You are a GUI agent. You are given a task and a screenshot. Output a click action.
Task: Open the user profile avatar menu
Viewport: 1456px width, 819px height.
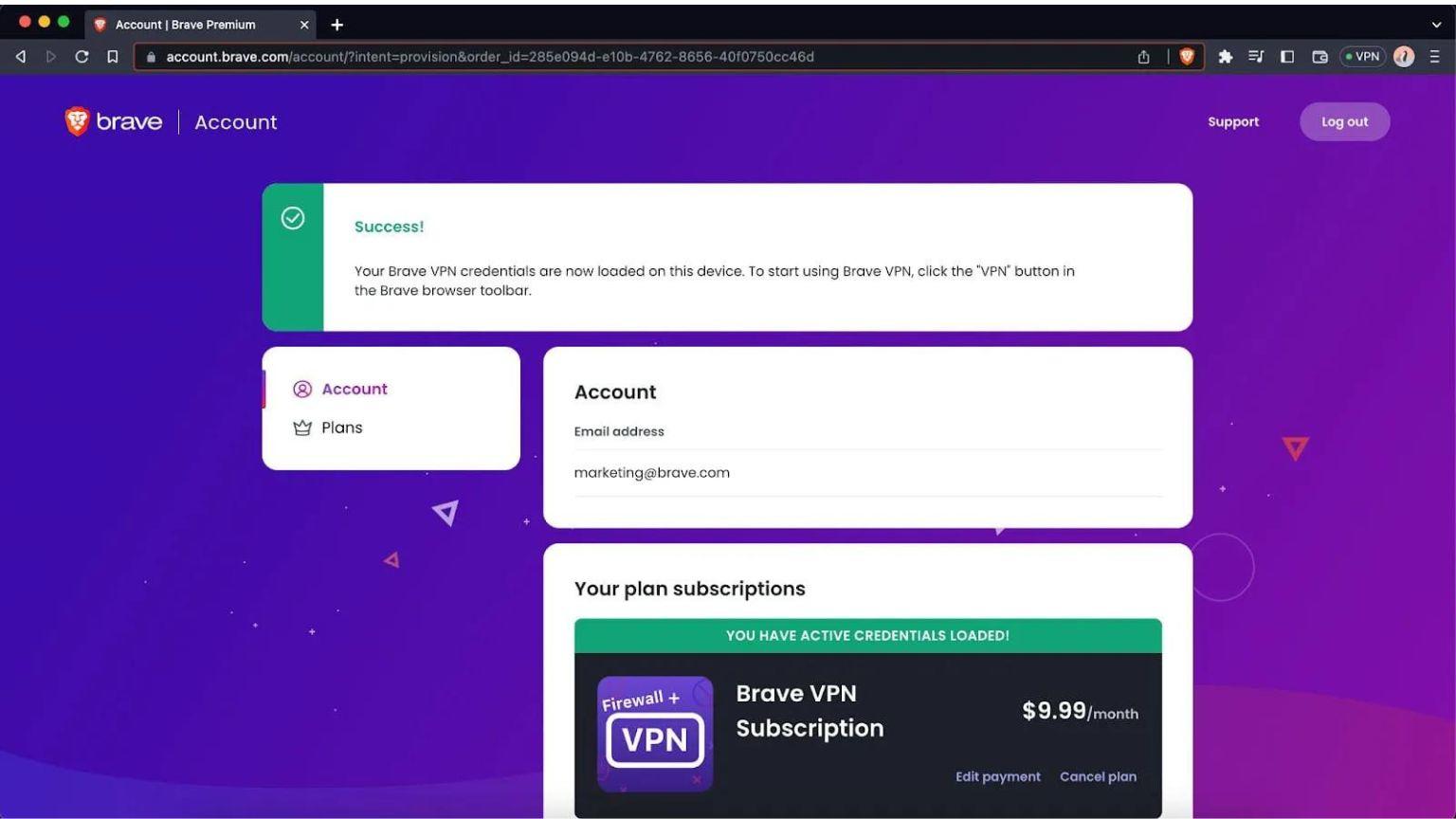point(1404,57)
